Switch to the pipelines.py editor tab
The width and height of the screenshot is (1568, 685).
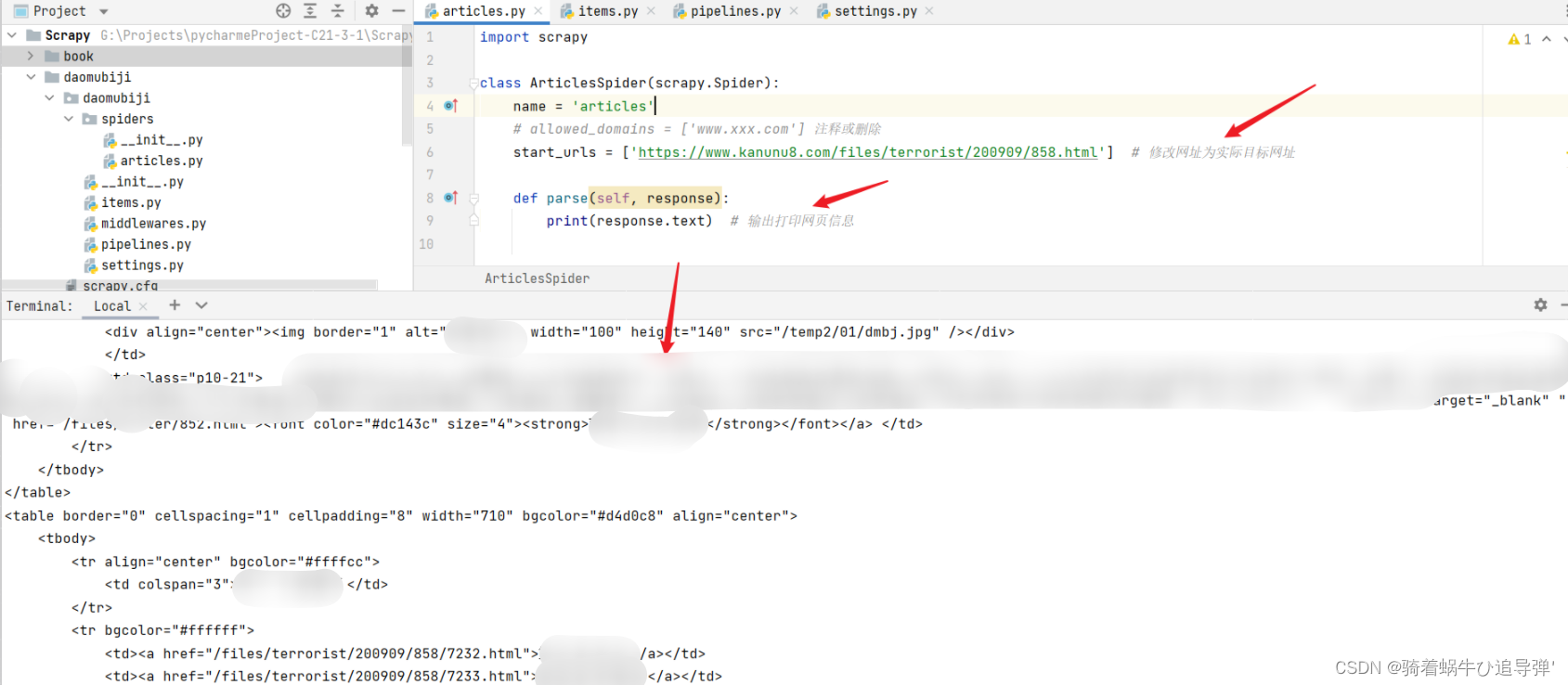[x=735, y=11]
